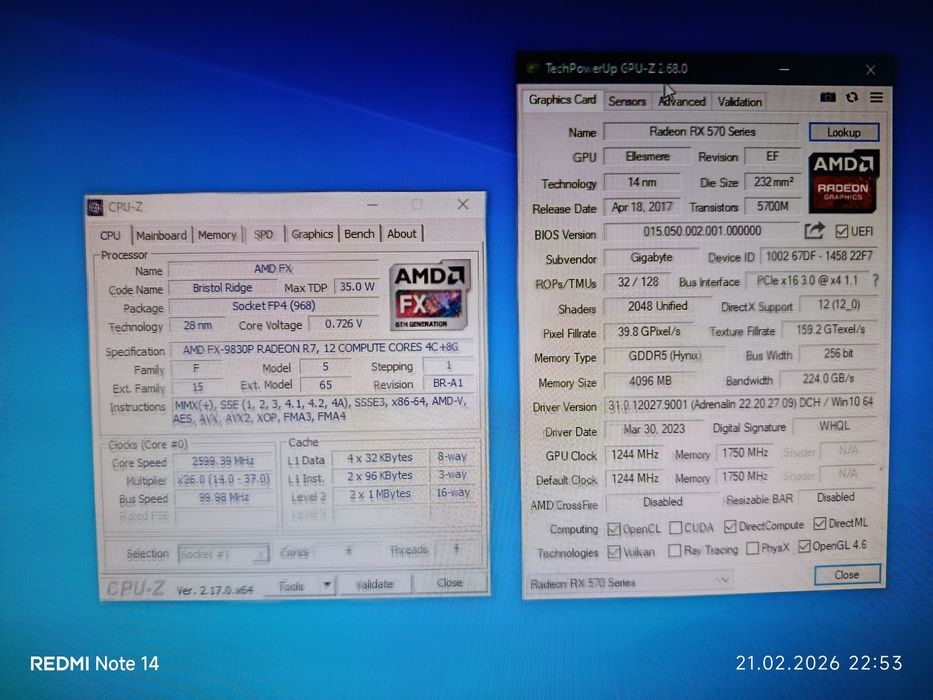Click the AMD FX logo in CPU-Z
Image resolution: width=933 pixels, height=700 pixels.
tap(430, 295)
